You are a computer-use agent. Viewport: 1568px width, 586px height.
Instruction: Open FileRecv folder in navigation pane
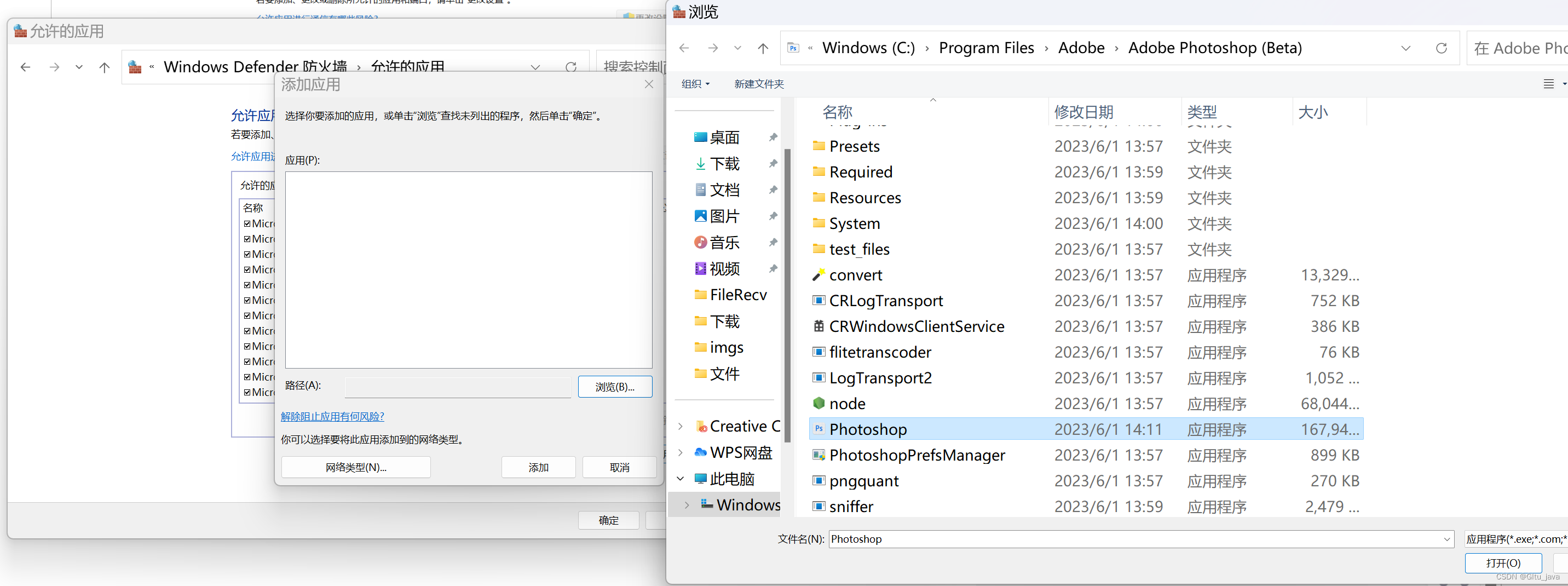tap(731, 295)
